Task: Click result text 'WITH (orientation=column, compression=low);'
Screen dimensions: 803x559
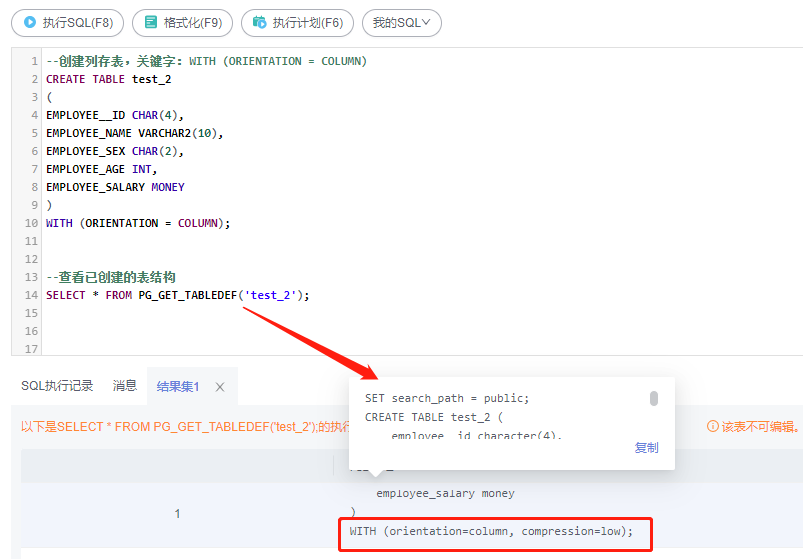Action: 491,531
